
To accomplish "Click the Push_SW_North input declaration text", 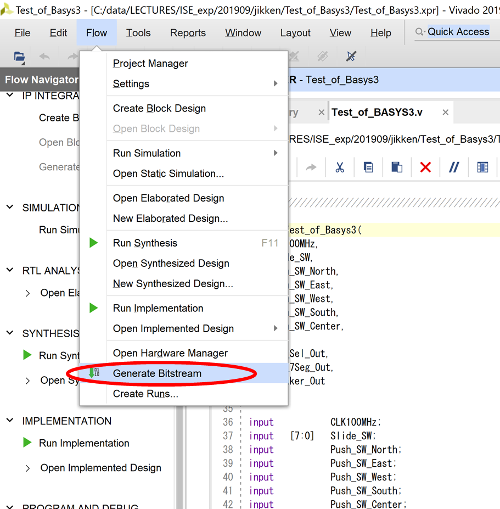I will pos(366,450).
